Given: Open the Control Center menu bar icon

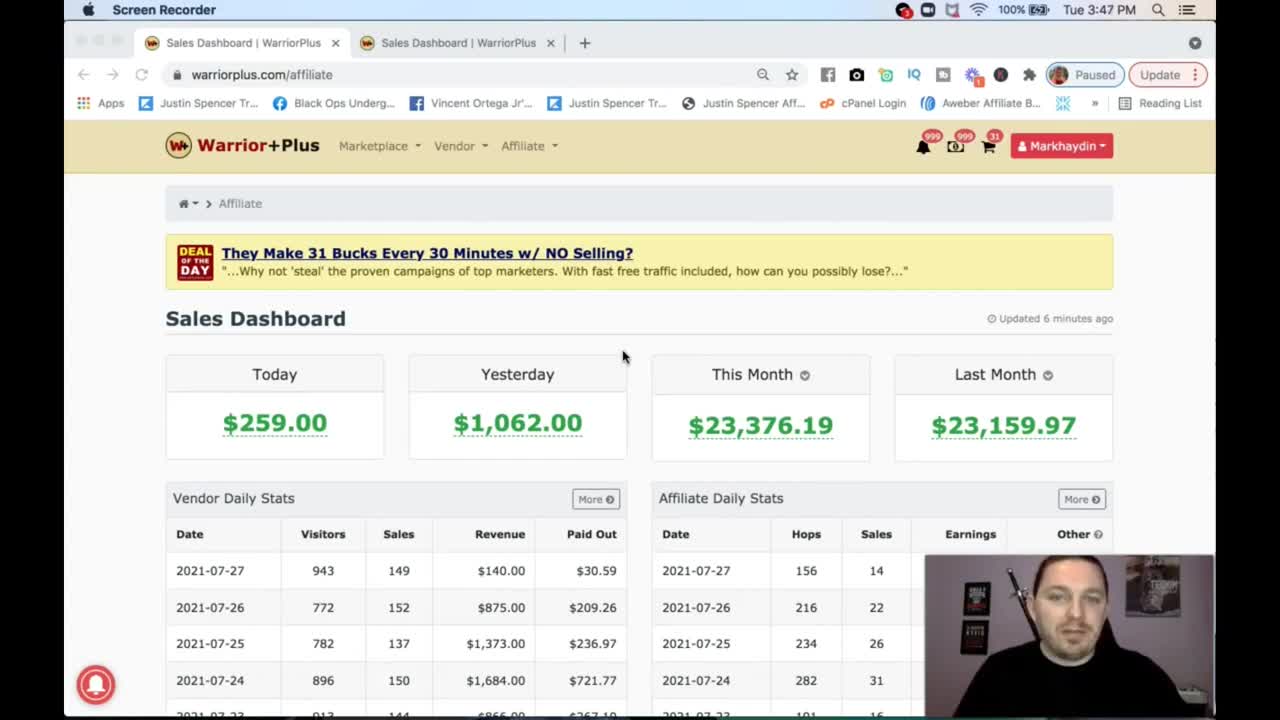Looking at the screenshot, I should (1187, 10).
